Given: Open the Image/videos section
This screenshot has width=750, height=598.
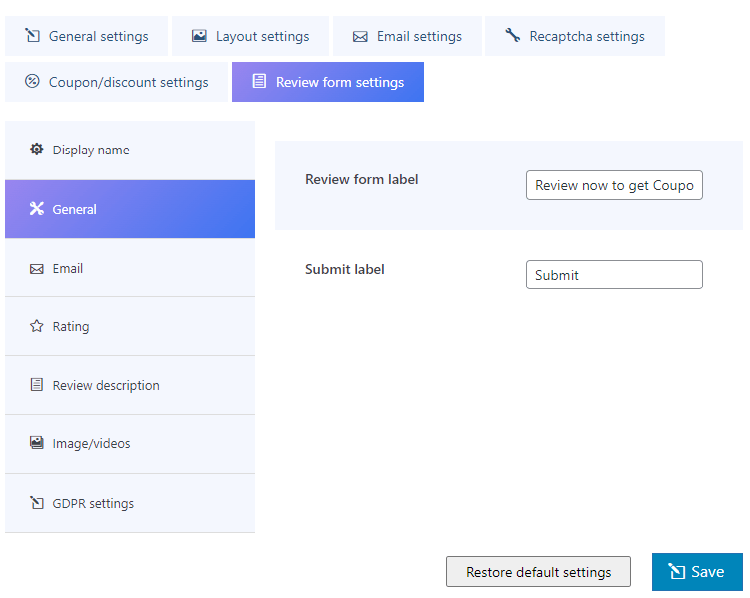Looking at the screenshot, I should click(130, 444).
